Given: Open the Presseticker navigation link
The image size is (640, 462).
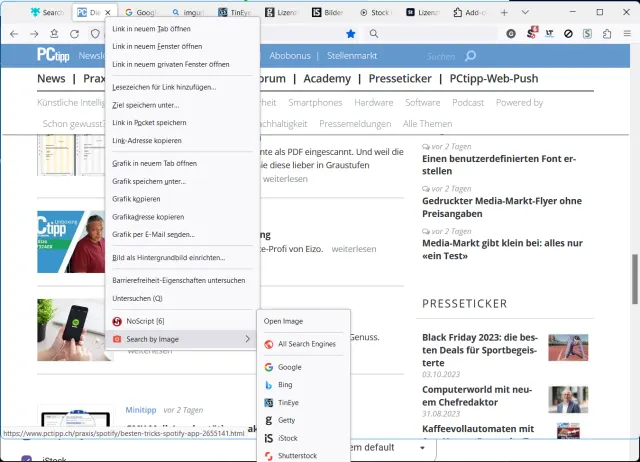Looking at the screenshot, I should point(400,78).
